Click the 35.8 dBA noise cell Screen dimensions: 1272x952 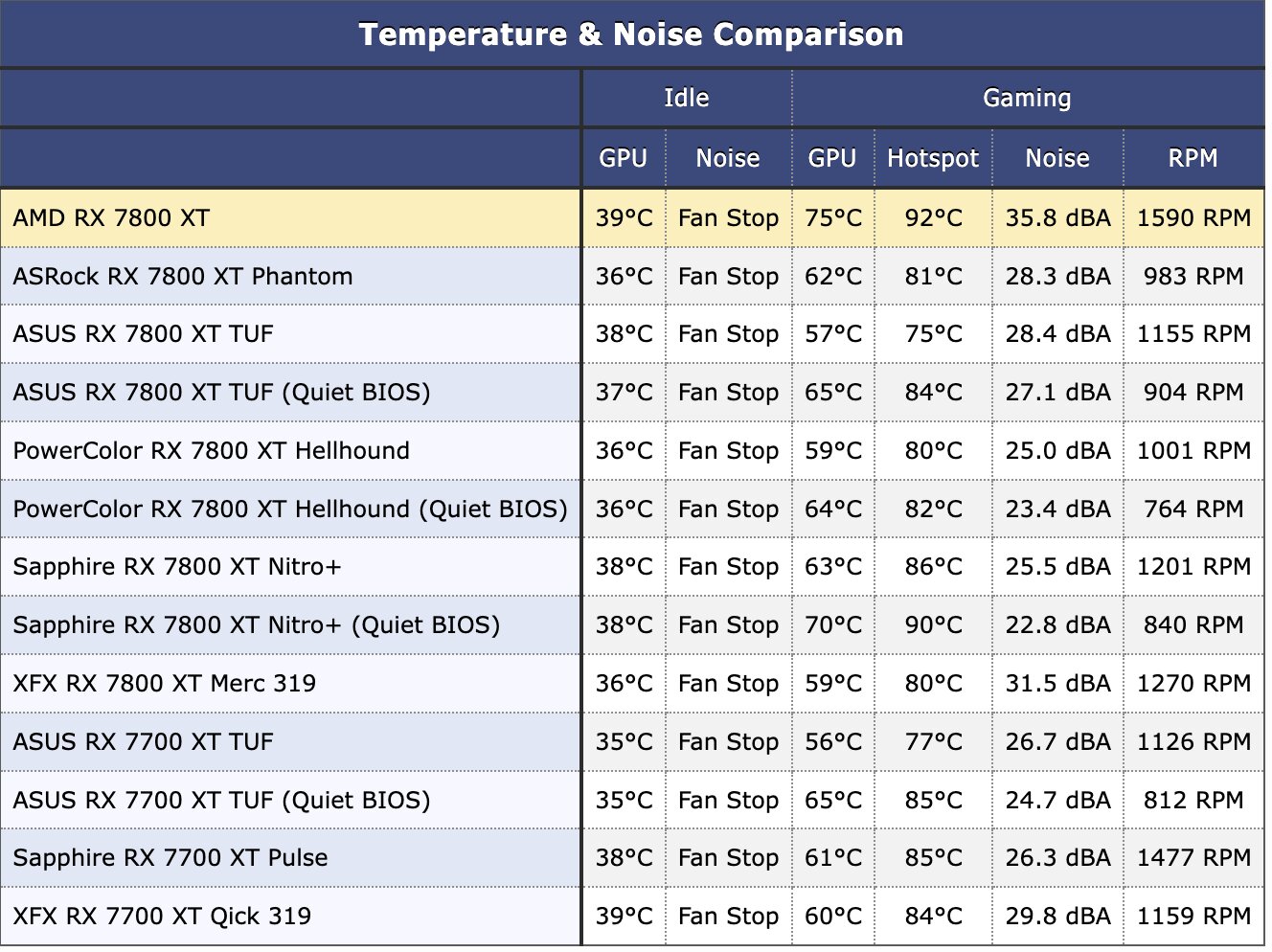1057,218
